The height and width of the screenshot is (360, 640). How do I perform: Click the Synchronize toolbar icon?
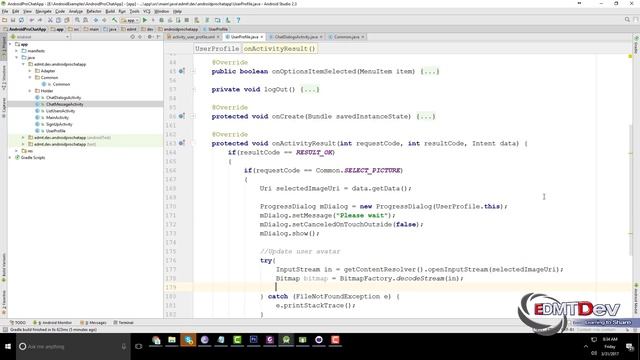(x=21, y=20)
